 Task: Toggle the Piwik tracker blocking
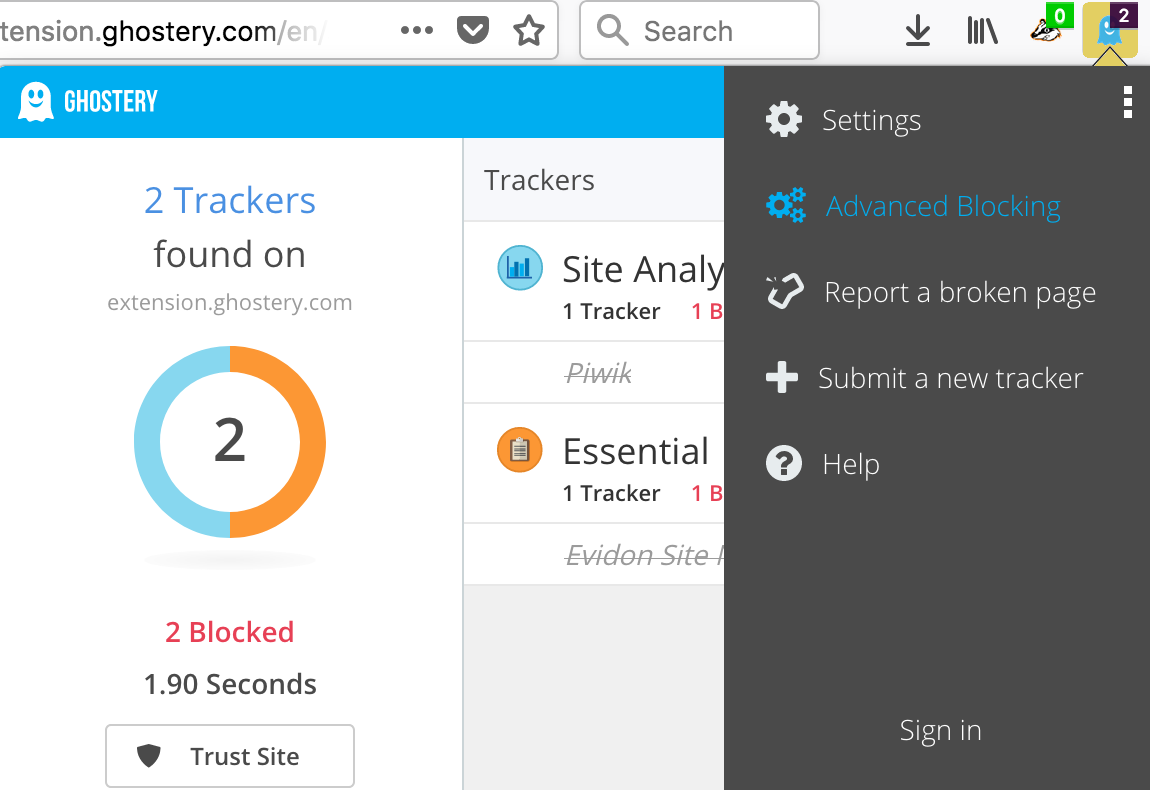click(x=599, y=374)
